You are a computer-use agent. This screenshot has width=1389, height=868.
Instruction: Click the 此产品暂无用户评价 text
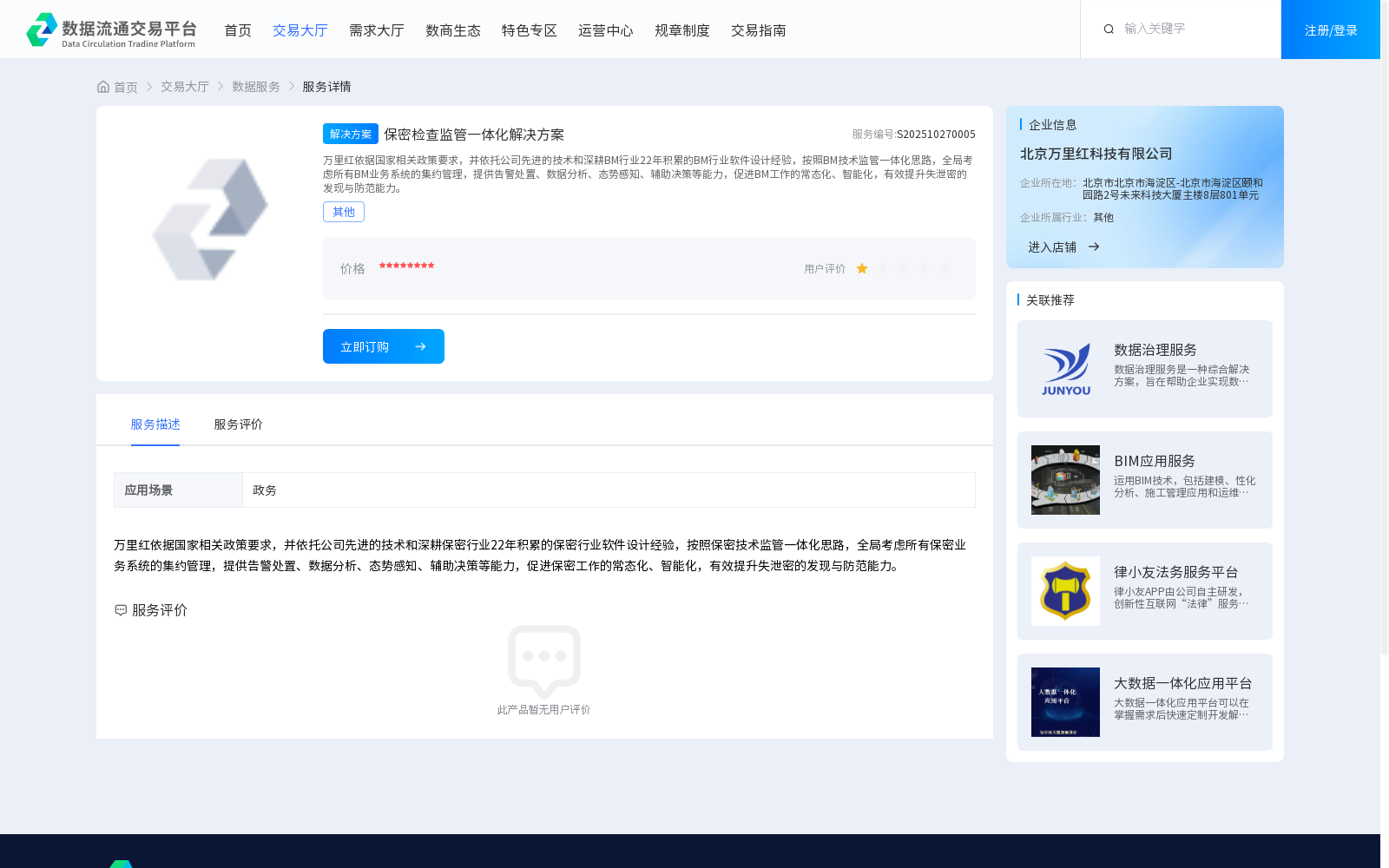pyautogui.click(x=544, y=710)
